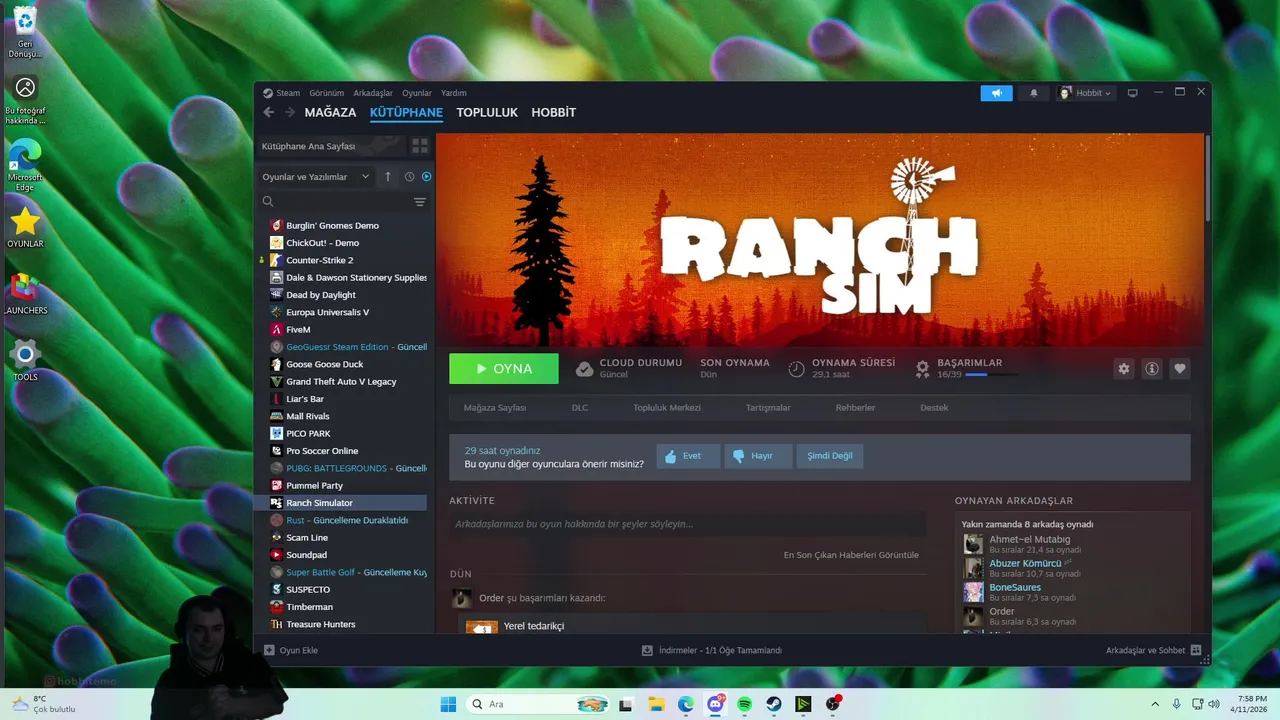
Task: Click the Hayır thumbs-down button
Action: 758,456
